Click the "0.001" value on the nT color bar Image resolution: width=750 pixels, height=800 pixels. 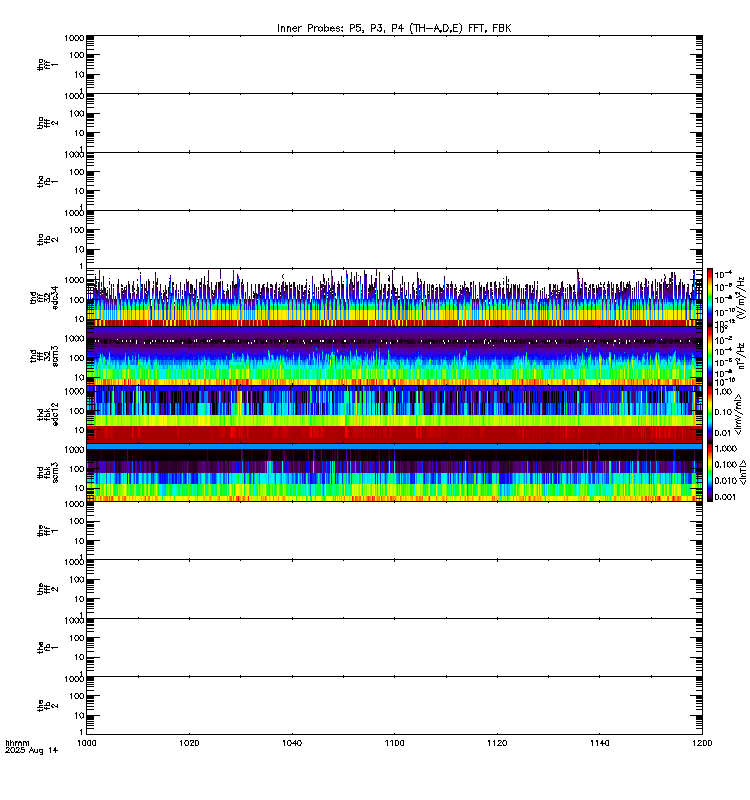click(x=725, y=497)
